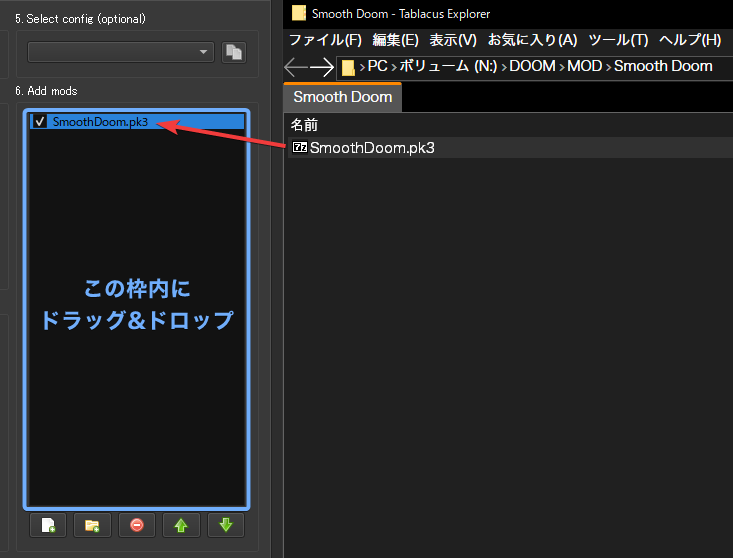
Task: Open the お気に入り(A) menu
Action: click(x=532, y=40)
